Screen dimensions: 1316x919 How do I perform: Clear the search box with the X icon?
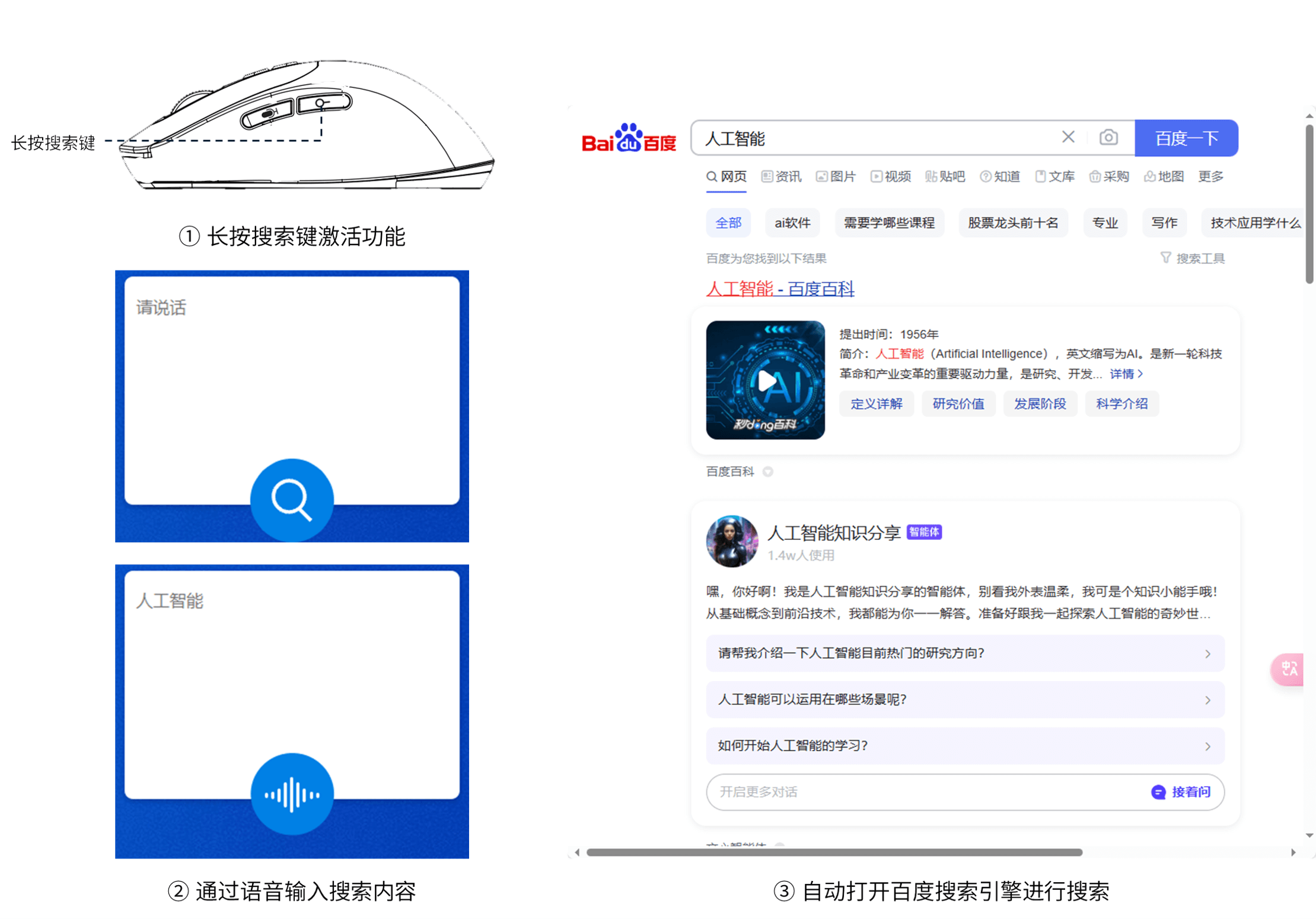(x=1068, y=137)
